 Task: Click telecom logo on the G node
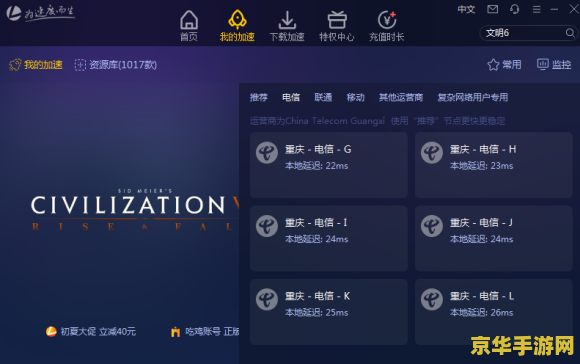pyautogui.click(x=267, y=152)
